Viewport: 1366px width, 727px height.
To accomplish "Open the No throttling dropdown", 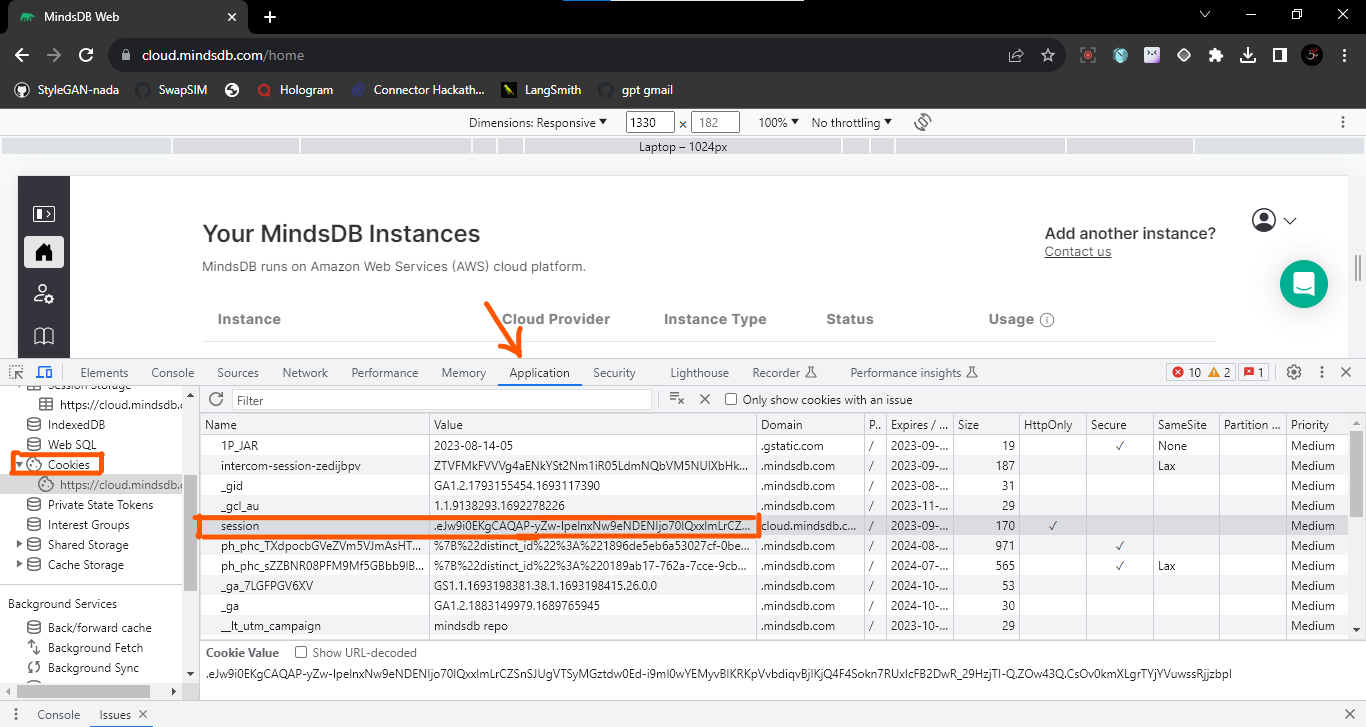I will [849, 121].
